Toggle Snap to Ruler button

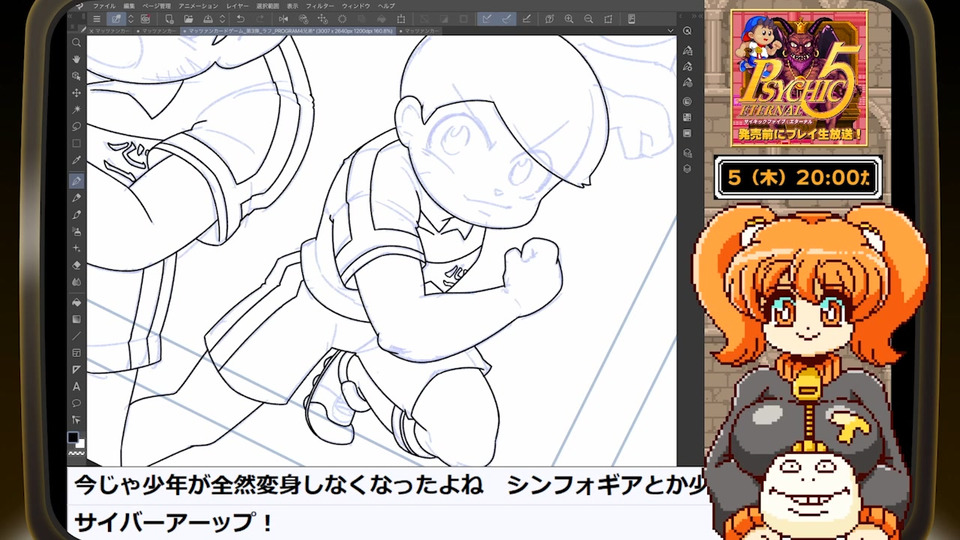click(x=487, y=19)
